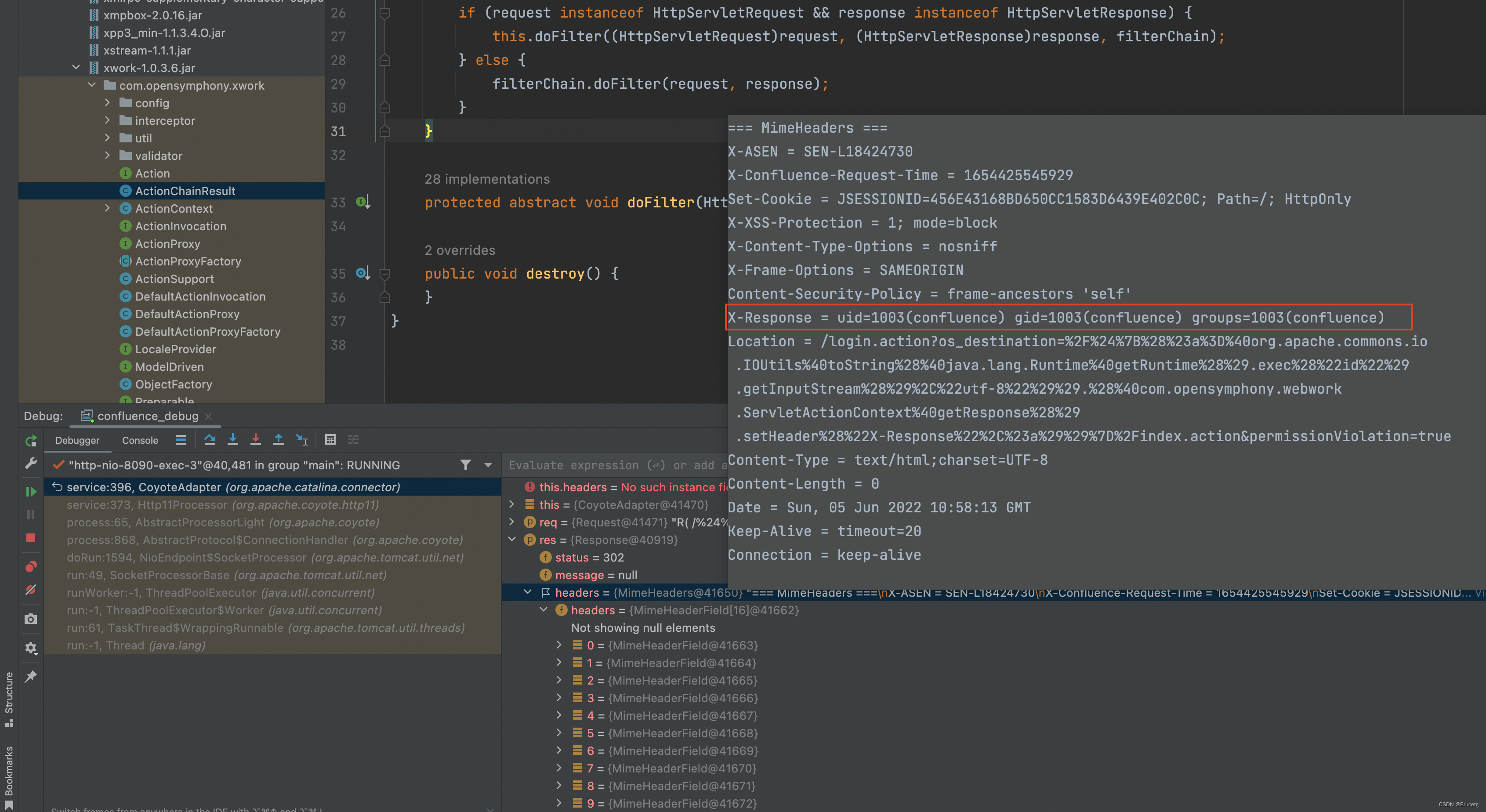Screen dimensions: 1486x812
Task: Stop the debug session with red square
Action: tap(31, 537)
